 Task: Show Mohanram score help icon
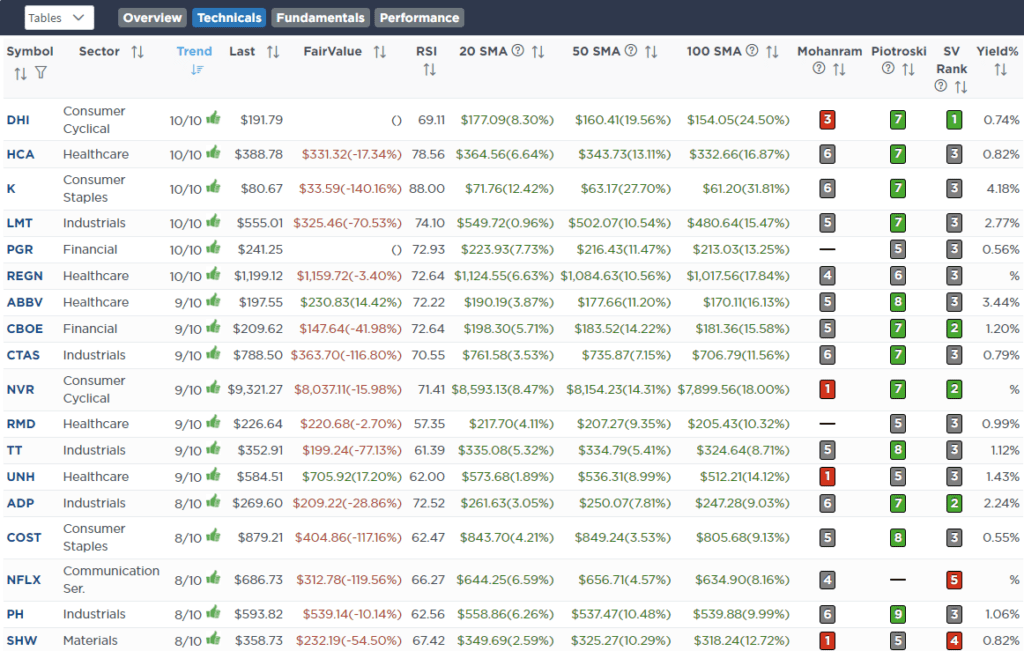pos(819,68)
